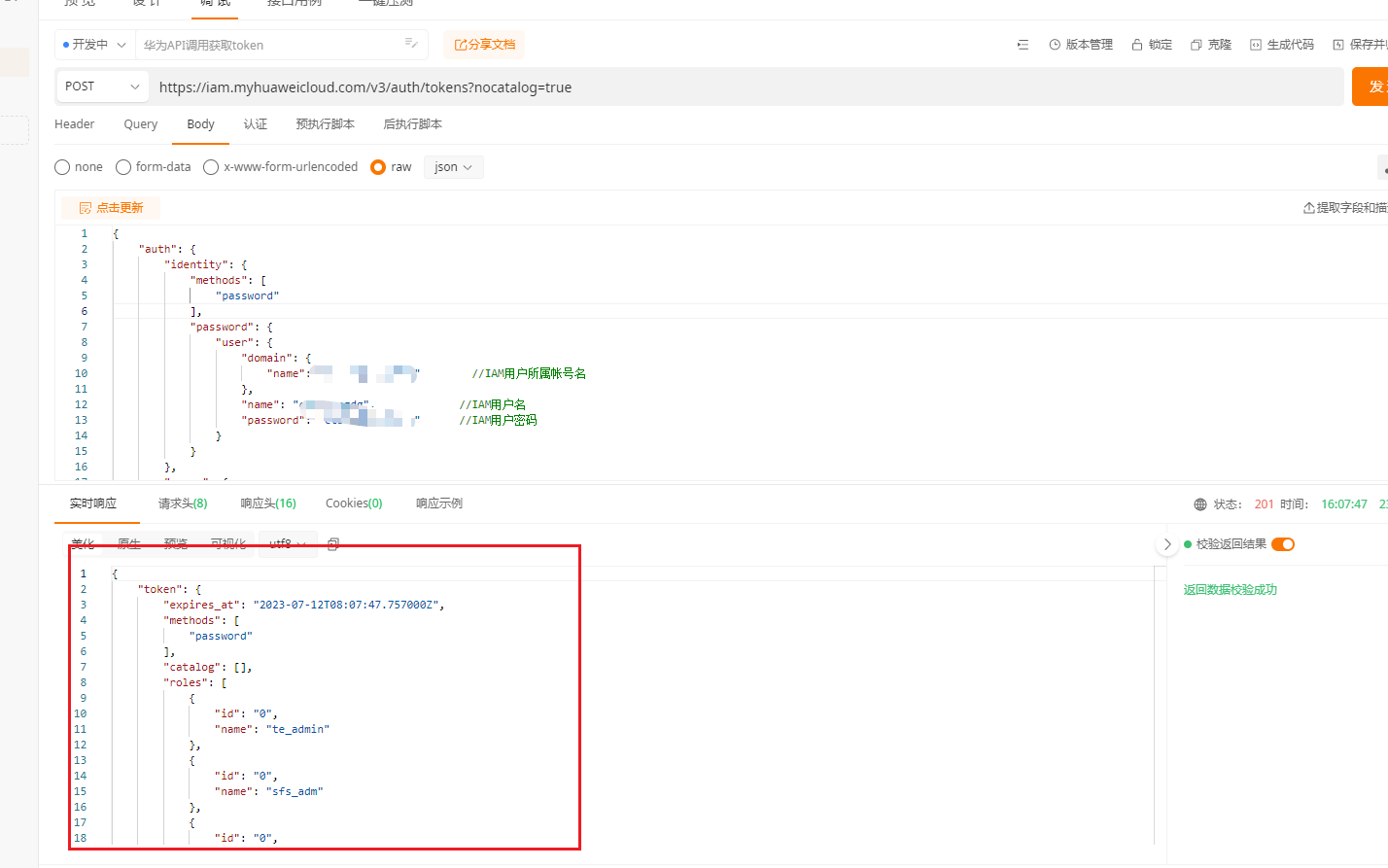
Task: Click the comment //IAM用户密码
Action: [498, 420]
